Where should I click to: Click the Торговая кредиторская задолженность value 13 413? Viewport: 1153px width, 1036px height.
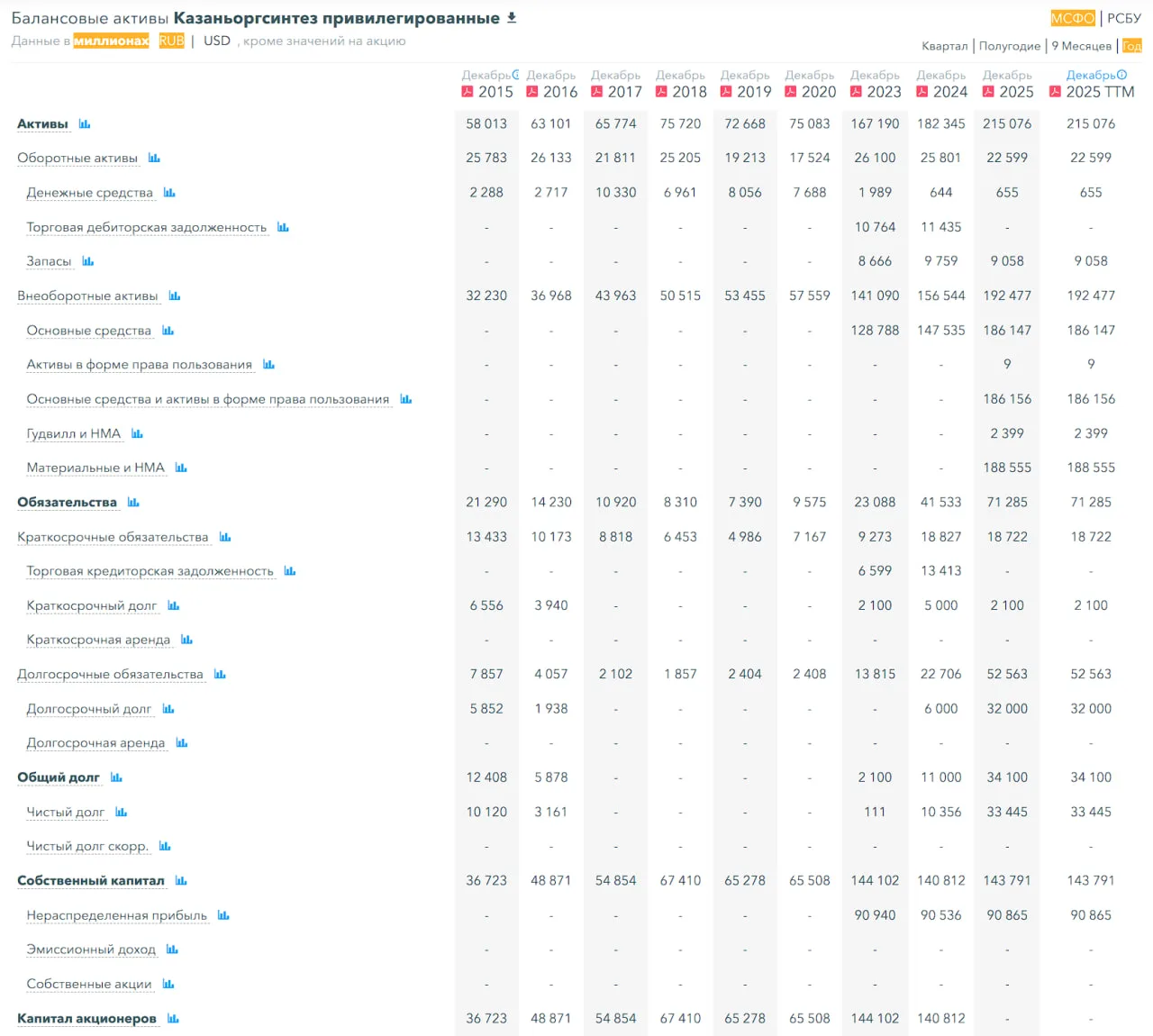point(941,571)
